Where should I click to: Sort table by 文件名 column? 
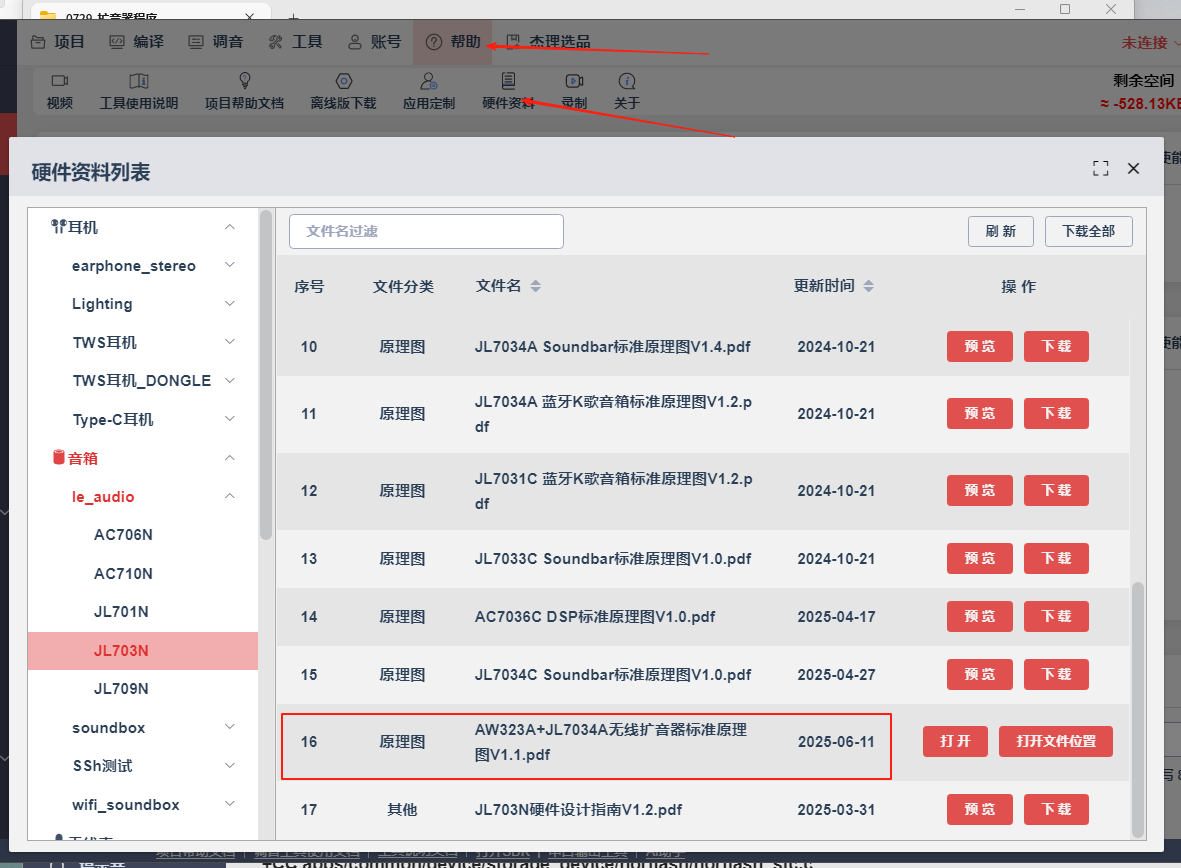536,286
